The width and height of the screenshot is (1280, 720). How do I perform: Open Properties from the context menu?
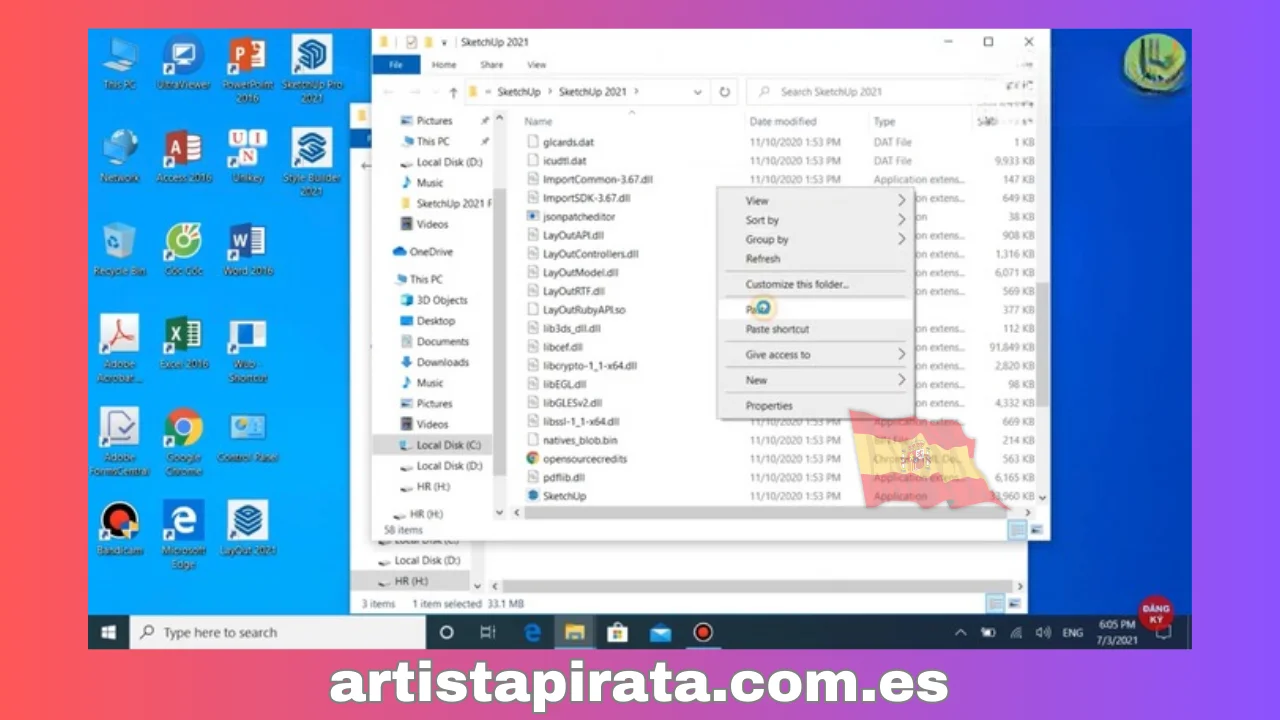[x=815, y=405]
